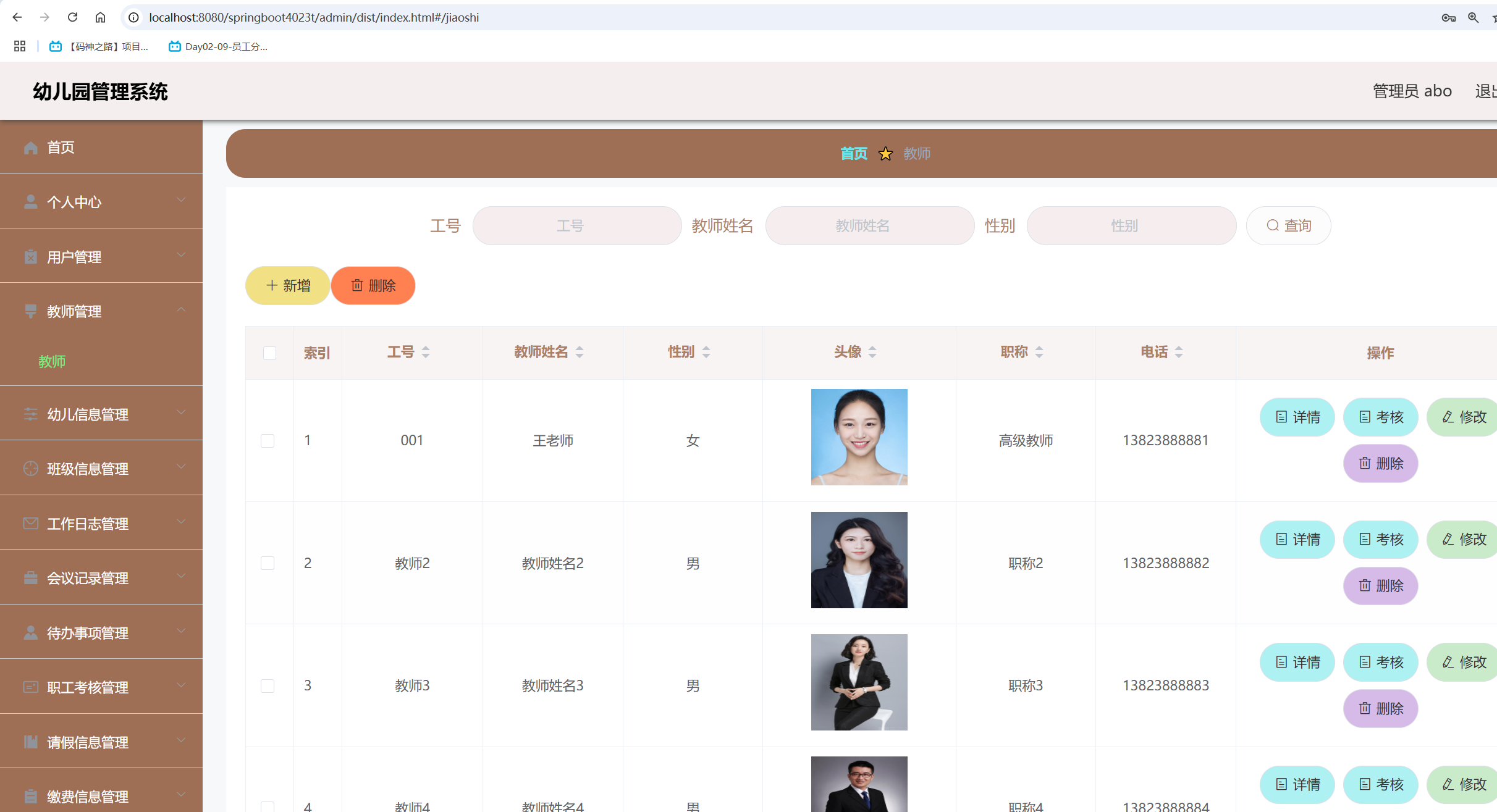Open the Day02-09-员工分 bookmark
Viewport: 1497px width, 812px height.
[218, 46]
